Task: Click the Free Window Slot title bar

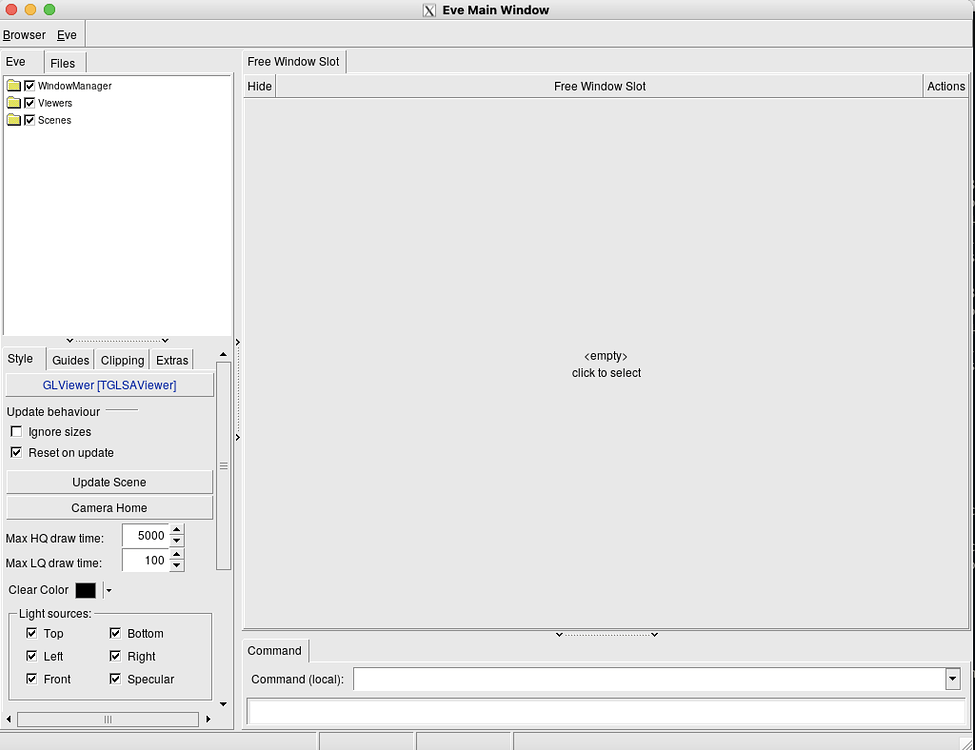Action: click(599, 86)
